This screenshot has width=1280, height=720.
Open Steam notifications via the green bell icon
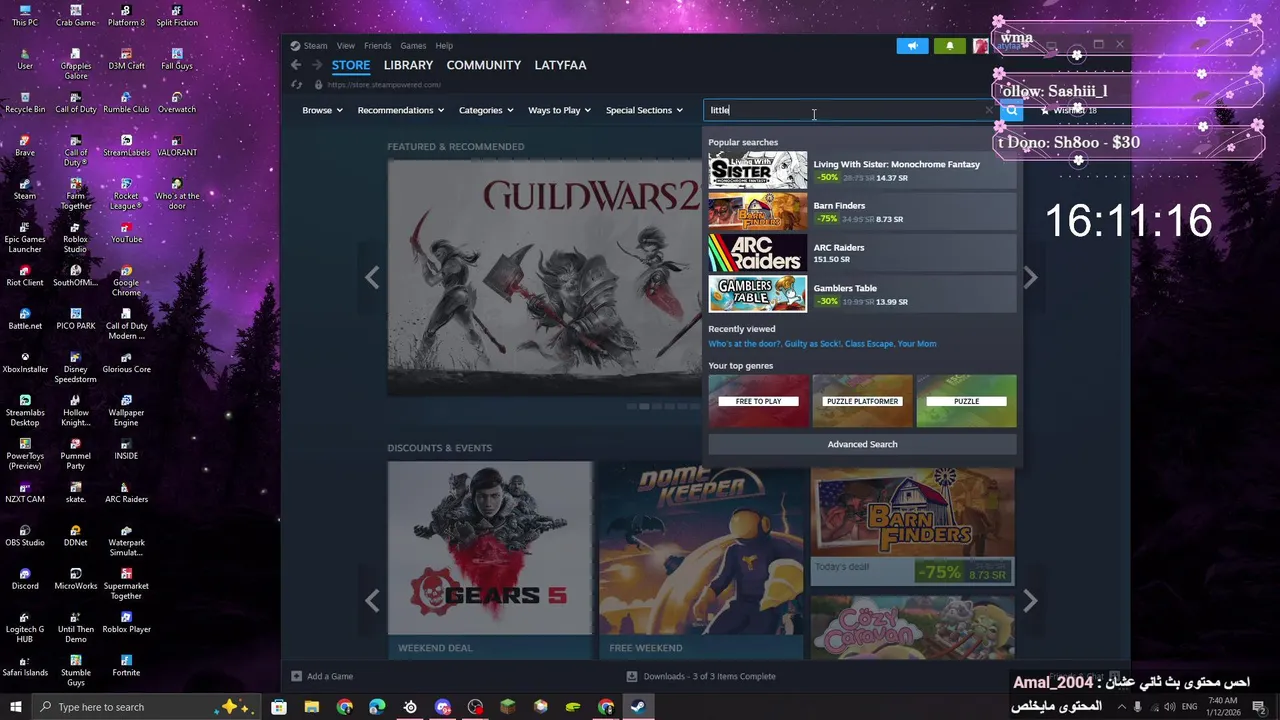coord(950,46)
